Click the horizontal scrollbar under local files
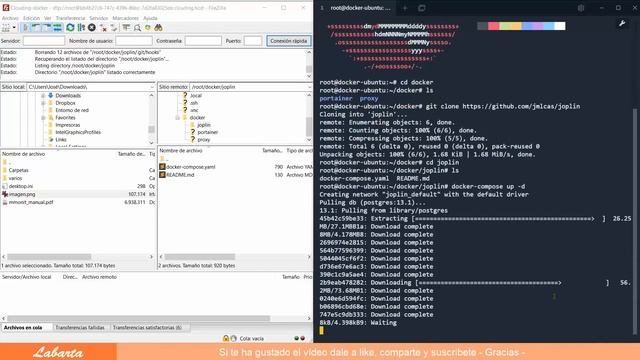 [x=49, y=257]
